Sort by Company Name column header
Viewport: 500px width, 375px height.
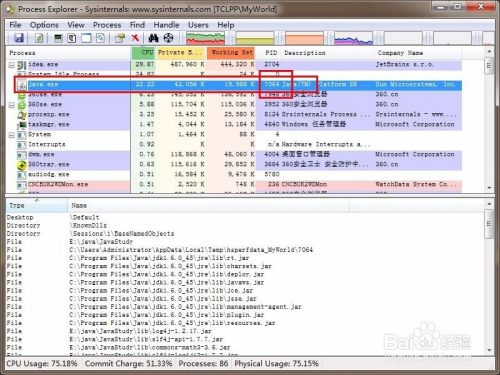pyautogui.click(x=418, y=53)
